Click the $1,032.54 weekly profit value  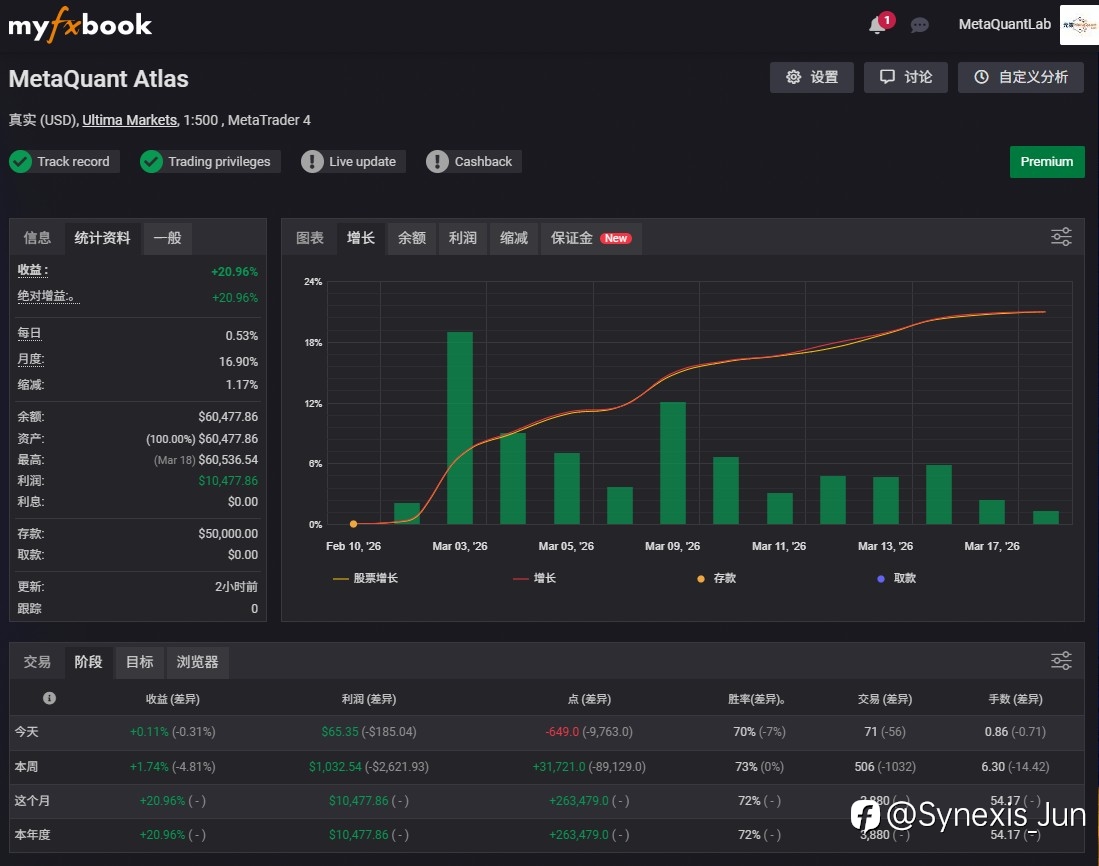click(x=335, y=767)
